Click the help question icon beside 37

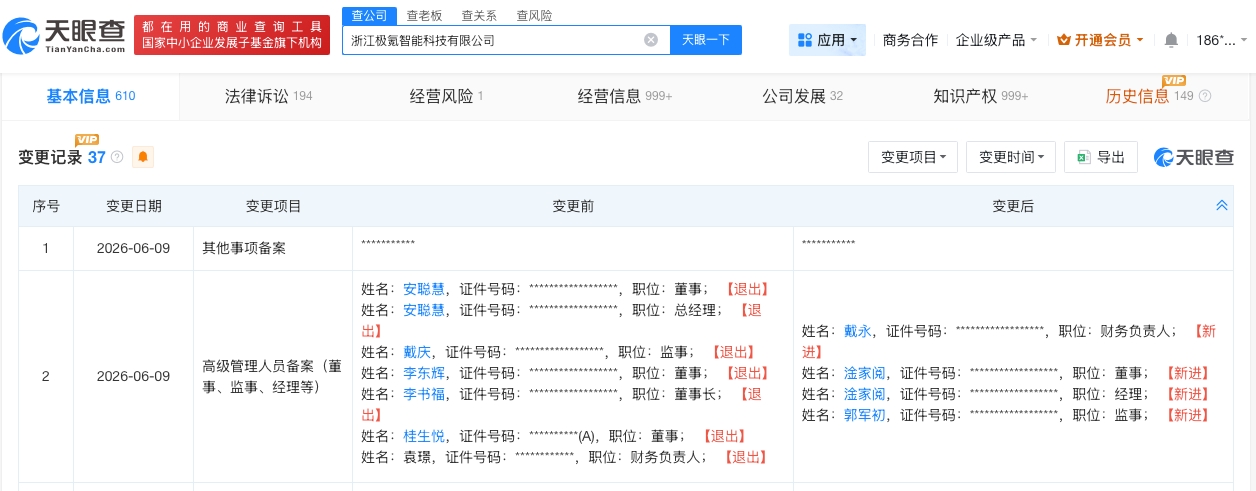[x=117, y=157]
